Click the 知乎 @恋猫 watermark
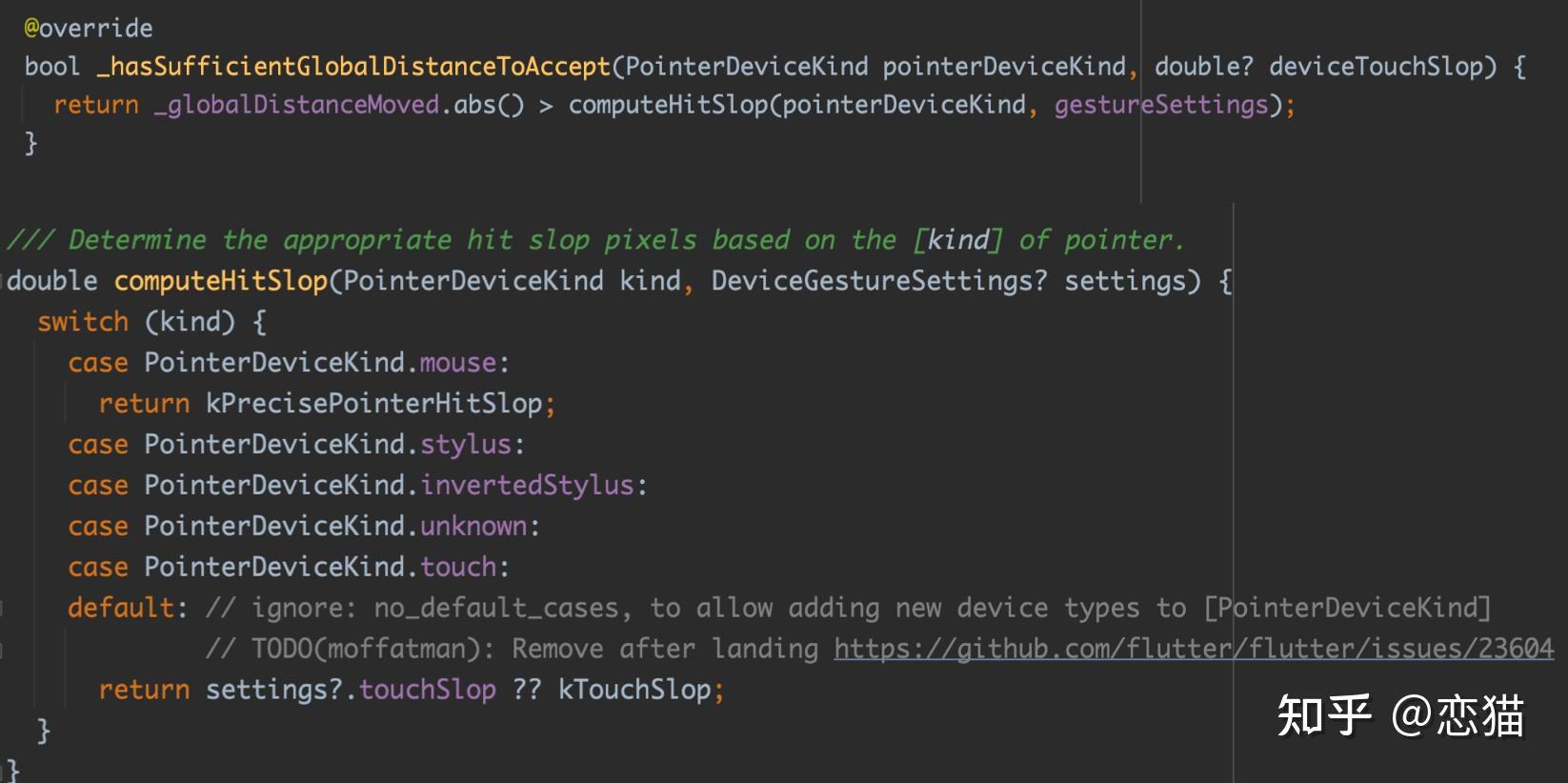 (x=1400, y=715)
